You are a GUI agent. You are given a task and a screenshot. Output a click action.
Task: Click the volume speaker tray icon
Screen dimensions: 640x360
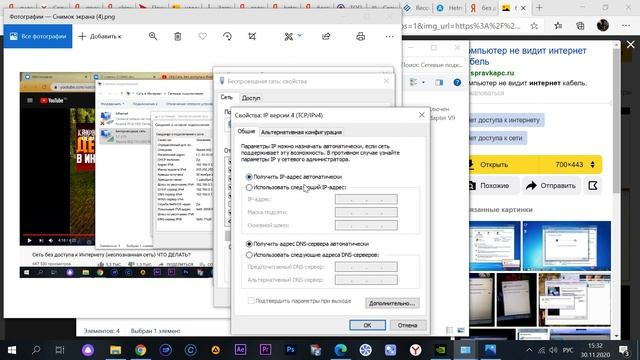553,350
